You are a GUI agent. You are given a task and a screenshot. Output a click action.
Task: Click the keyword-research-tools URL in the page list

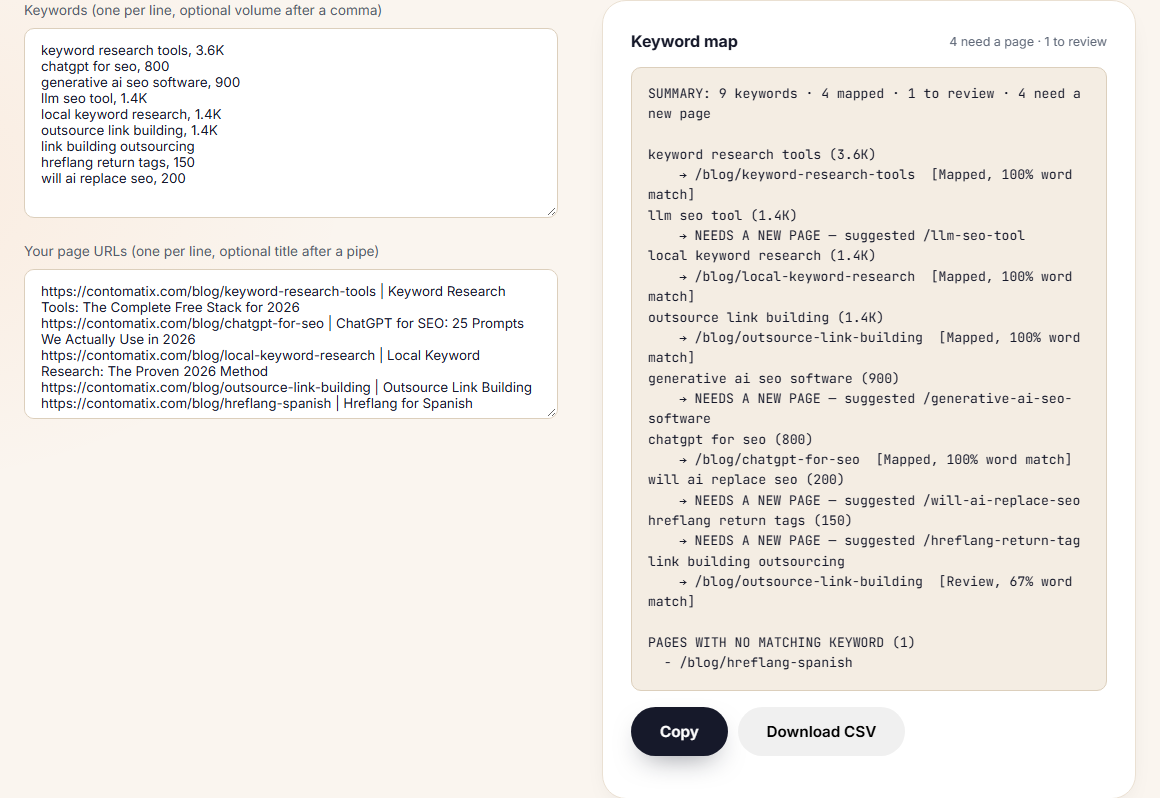(208, 291)
